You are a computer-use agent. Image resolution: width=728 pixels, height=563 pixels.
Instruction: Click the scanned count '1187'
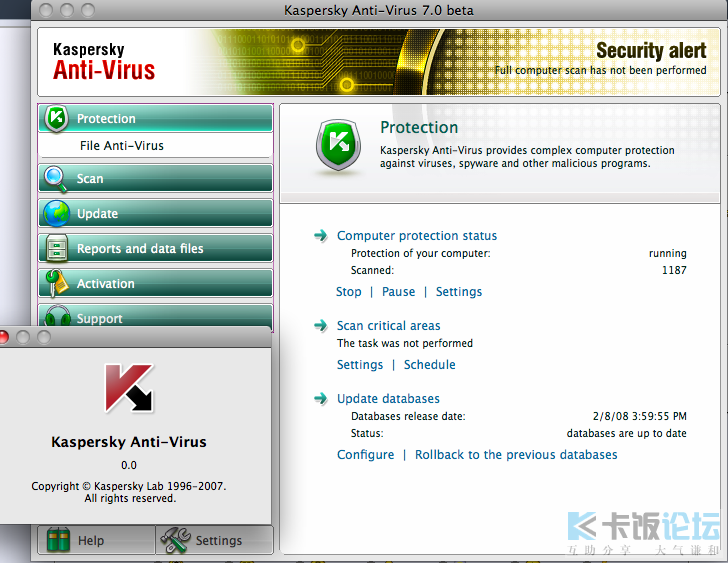pos(674,270)
